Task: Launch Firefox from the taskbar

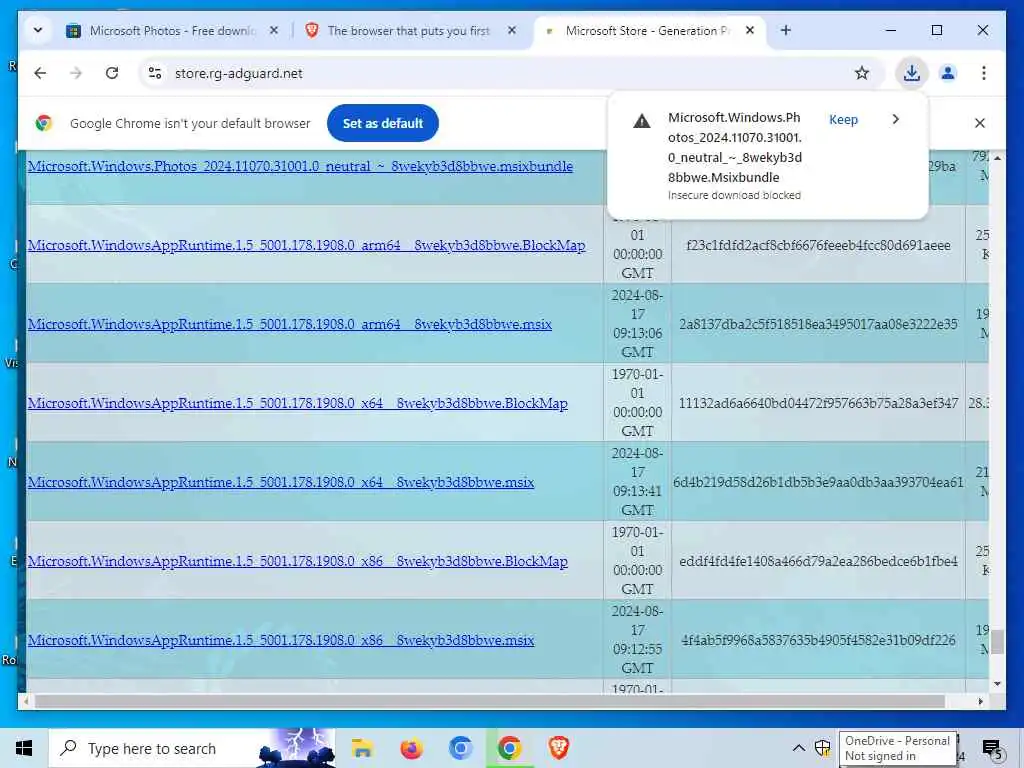Action: click(411, 748)
